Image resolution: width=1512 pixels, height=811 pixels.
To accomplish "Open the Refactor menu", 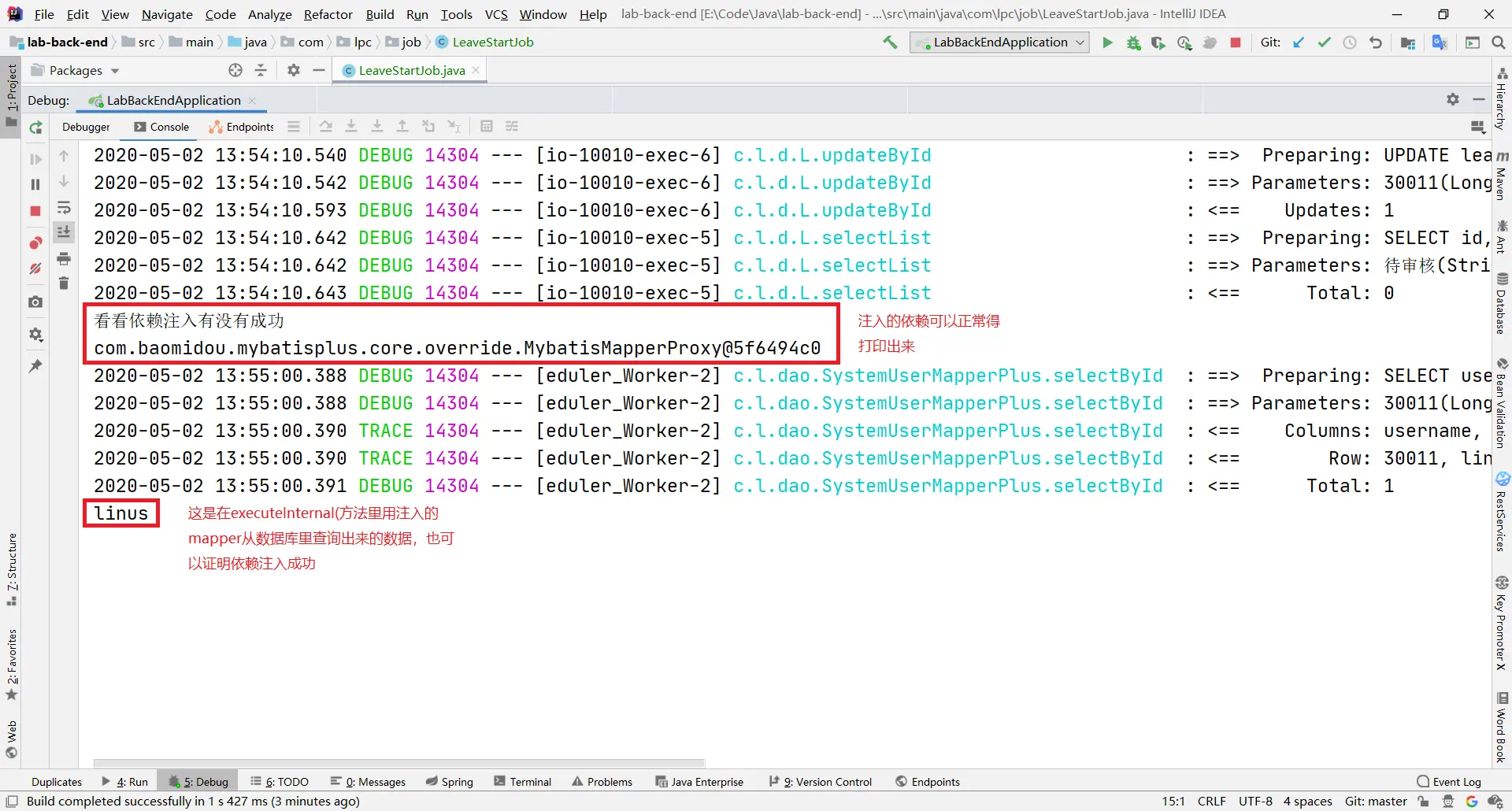I will click(x=328, y=14).
